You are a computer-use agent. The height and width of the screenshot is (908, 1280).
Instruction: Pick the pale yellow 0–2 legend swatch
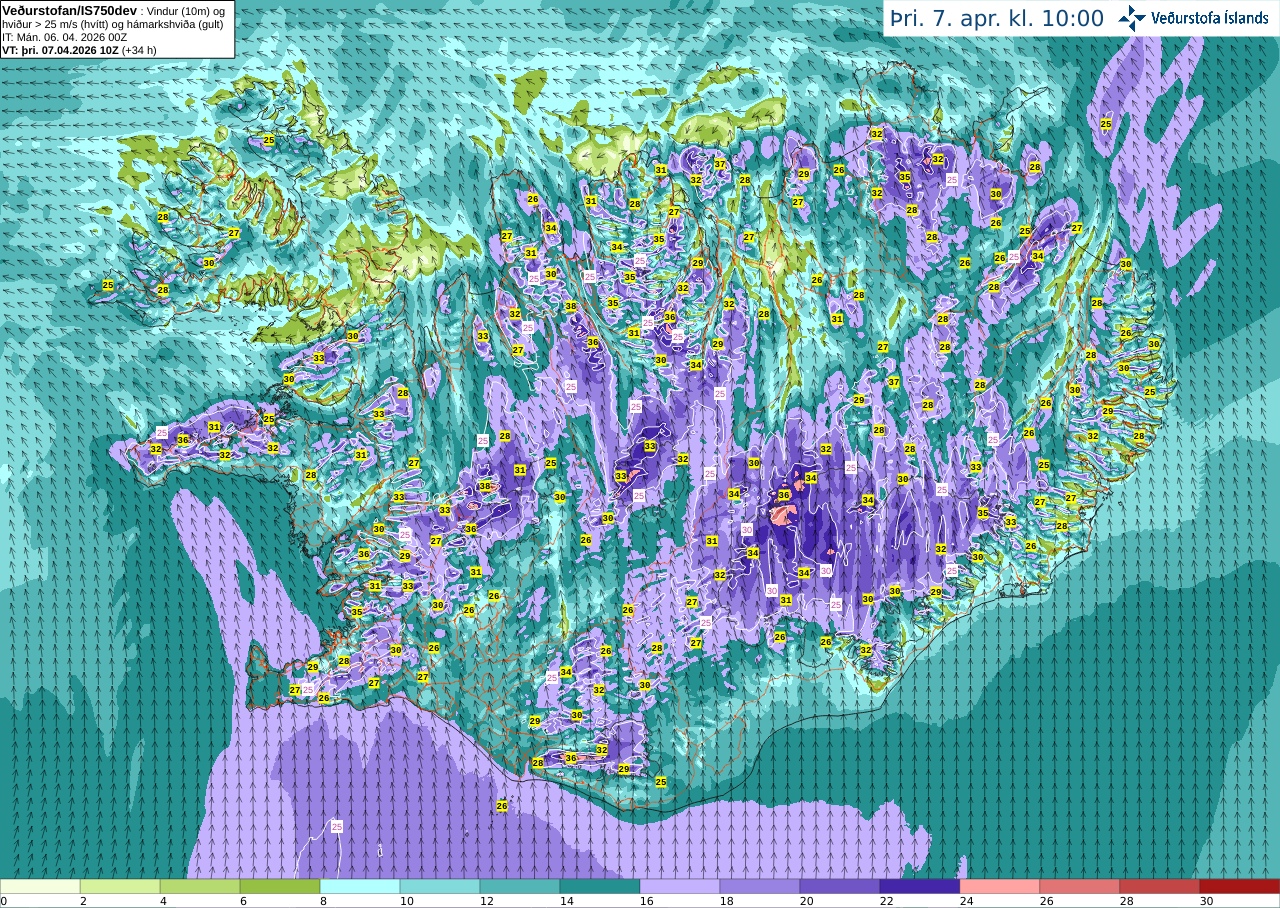point(40,886)
